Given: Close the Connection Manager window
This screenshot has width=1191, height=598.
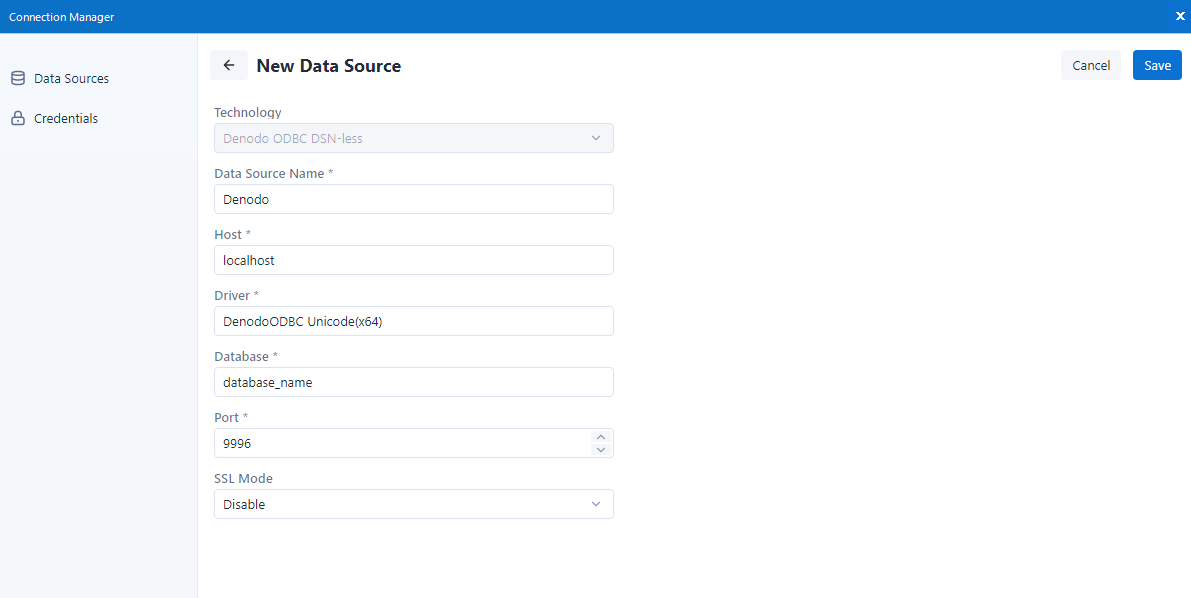Looking at the screenshot, I should 1180,16.
